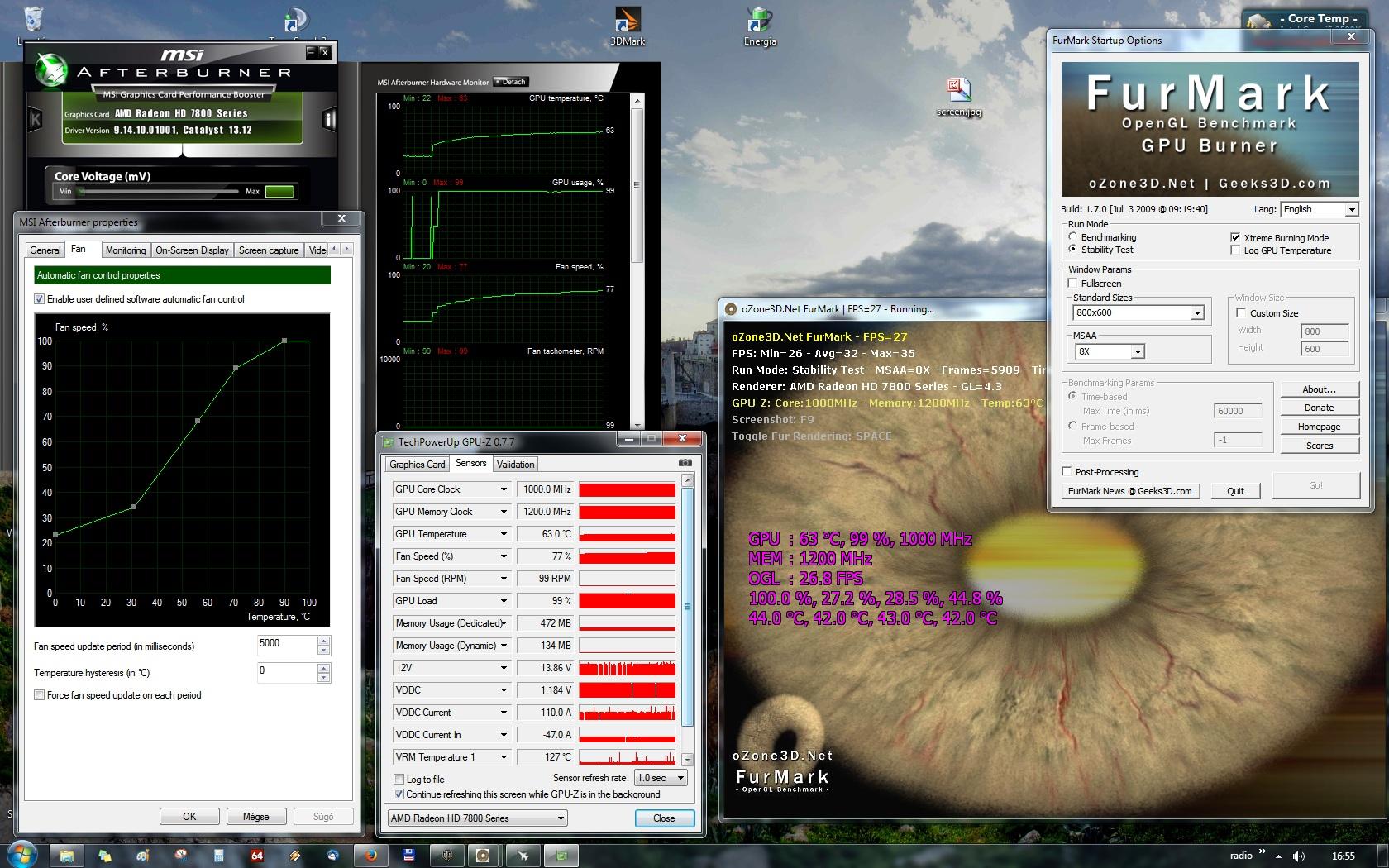Click the volume speaker tray icon
The width and height of the screenshot is (1389, 868).
1299,856
